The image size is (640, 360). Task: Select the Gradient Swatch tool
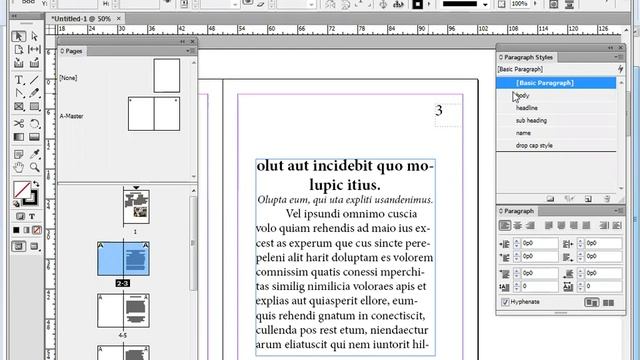[x=18, y=137]
